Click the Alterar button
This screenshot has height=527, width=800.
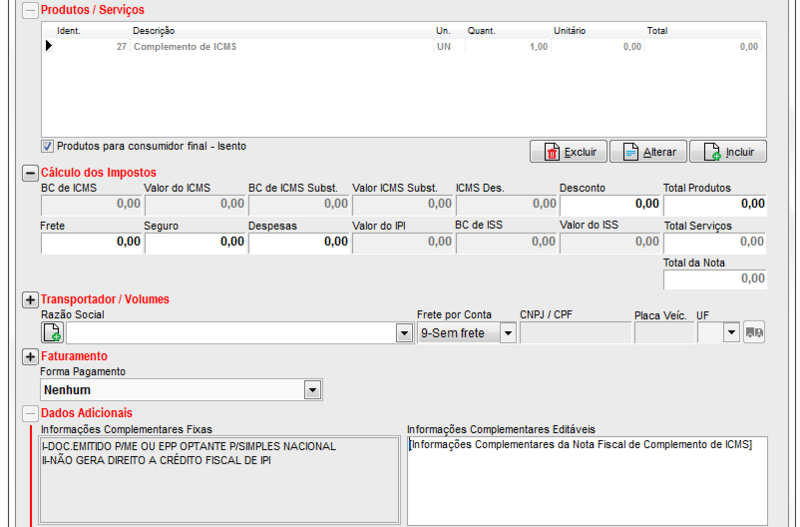tap(648, 152)
